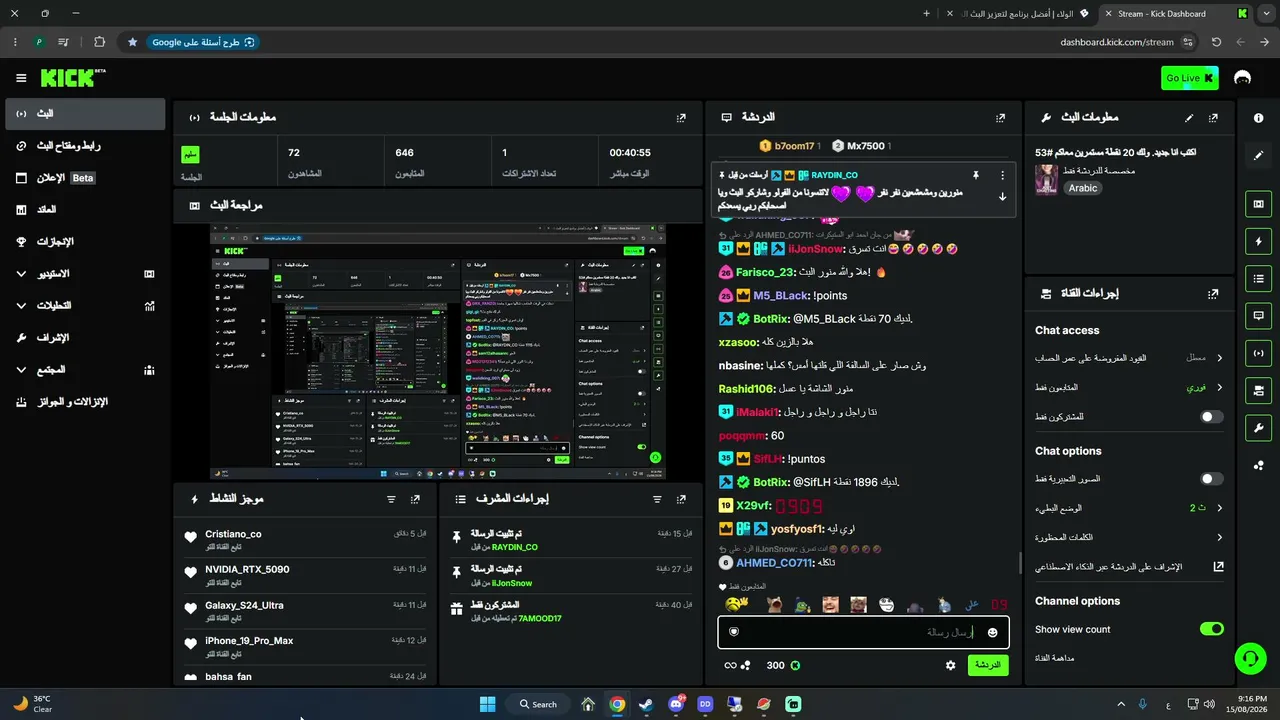The height and width of the screenshot is (720, 1280).
Task: Filter the موجز النشاط activity feed
Action: pos(391,499)
